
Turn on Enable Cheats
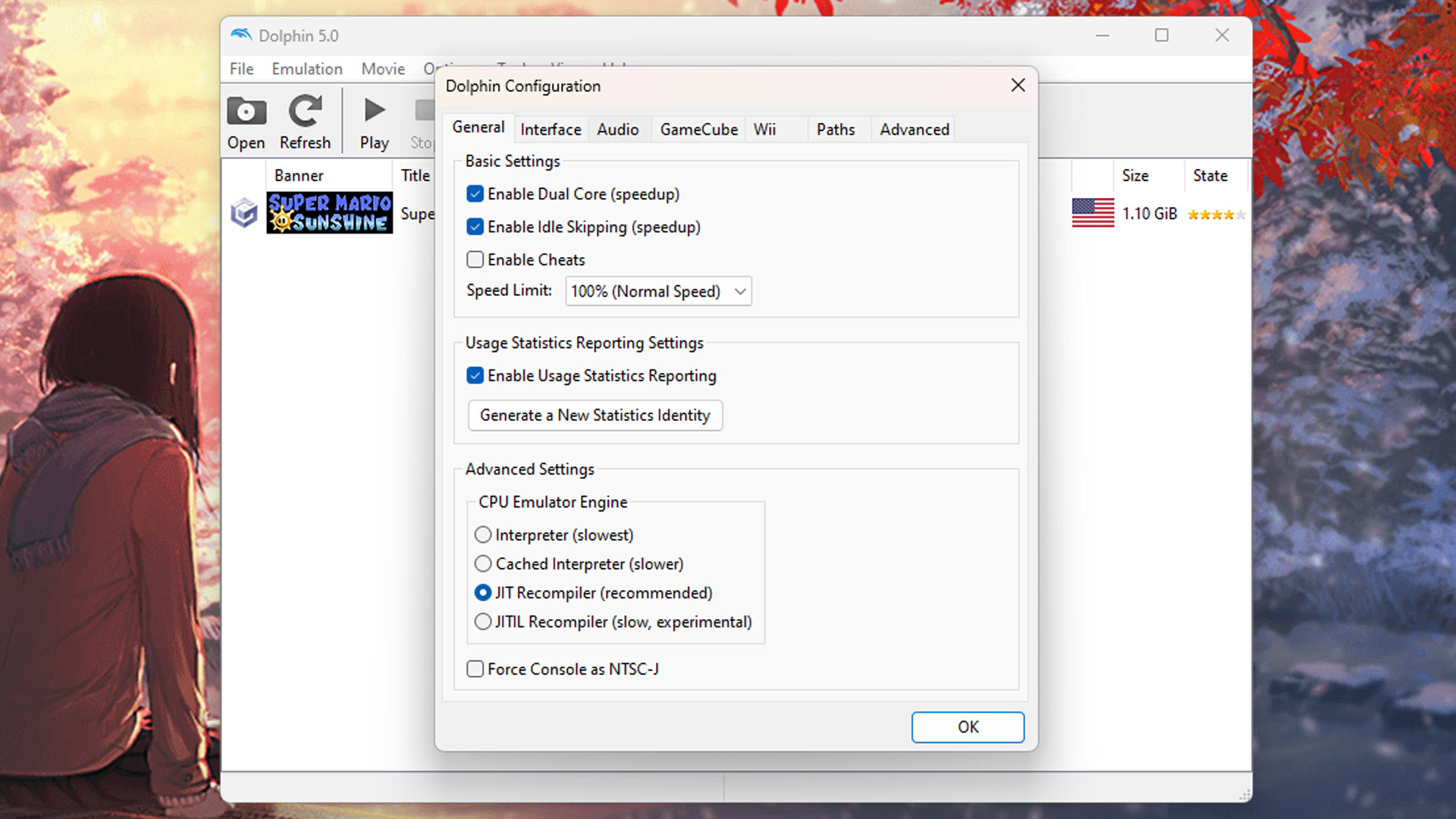click(x=475, y=260)
